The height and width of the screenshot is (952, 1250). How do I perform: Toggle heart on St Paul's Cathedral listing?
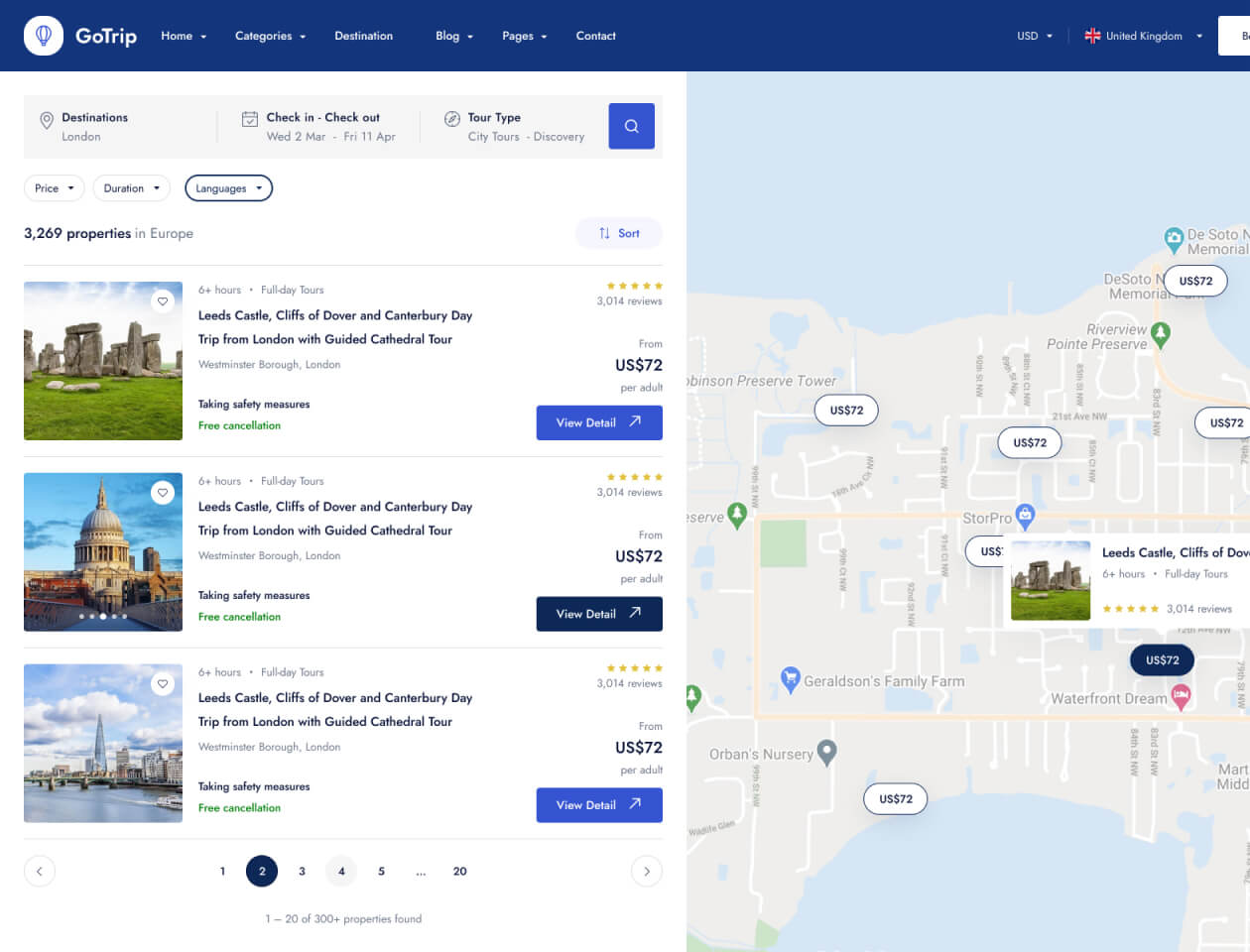tap(163, 493)
